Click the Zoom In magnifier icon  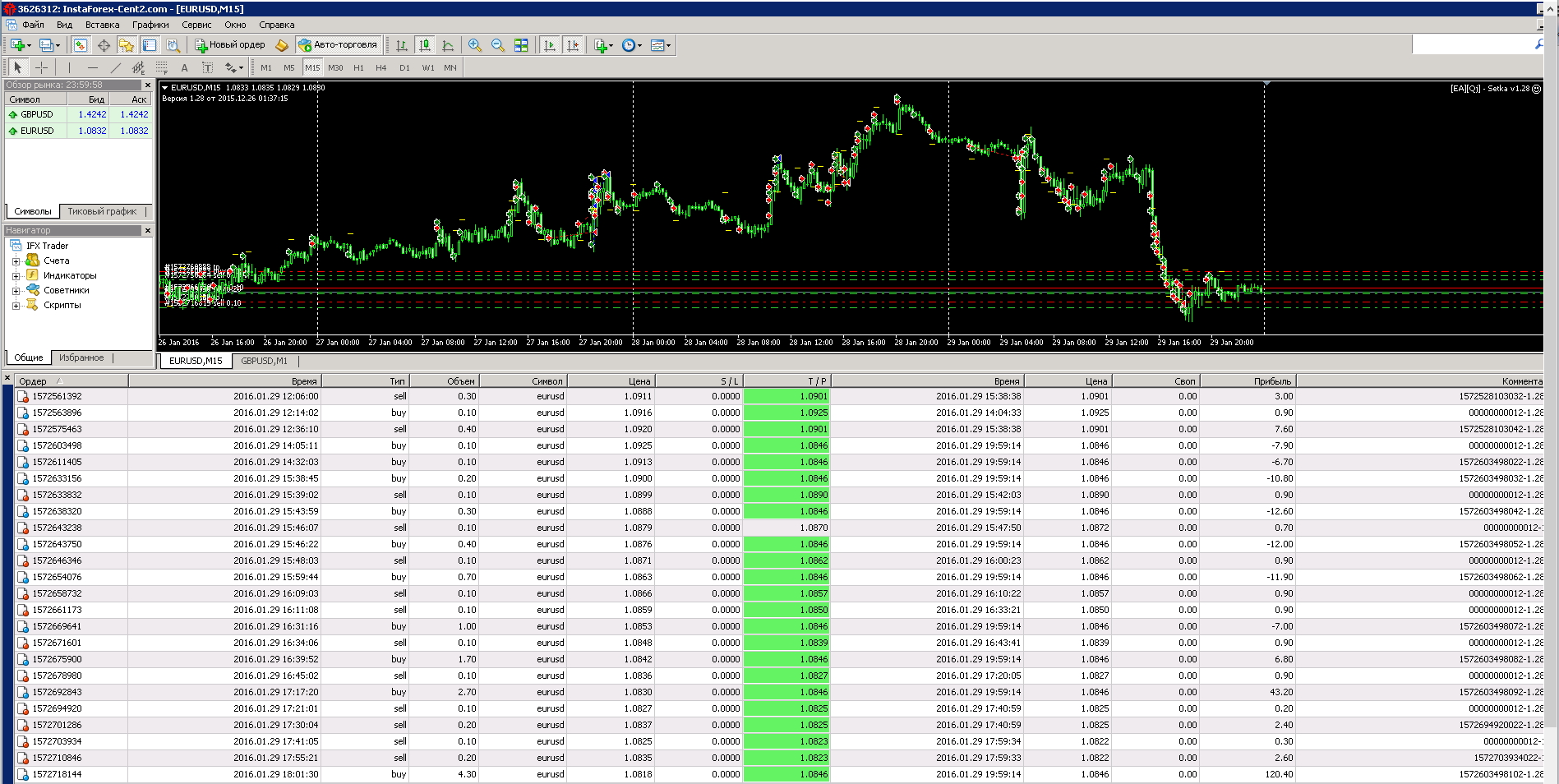pyautogui.click(x=475, y=45)
